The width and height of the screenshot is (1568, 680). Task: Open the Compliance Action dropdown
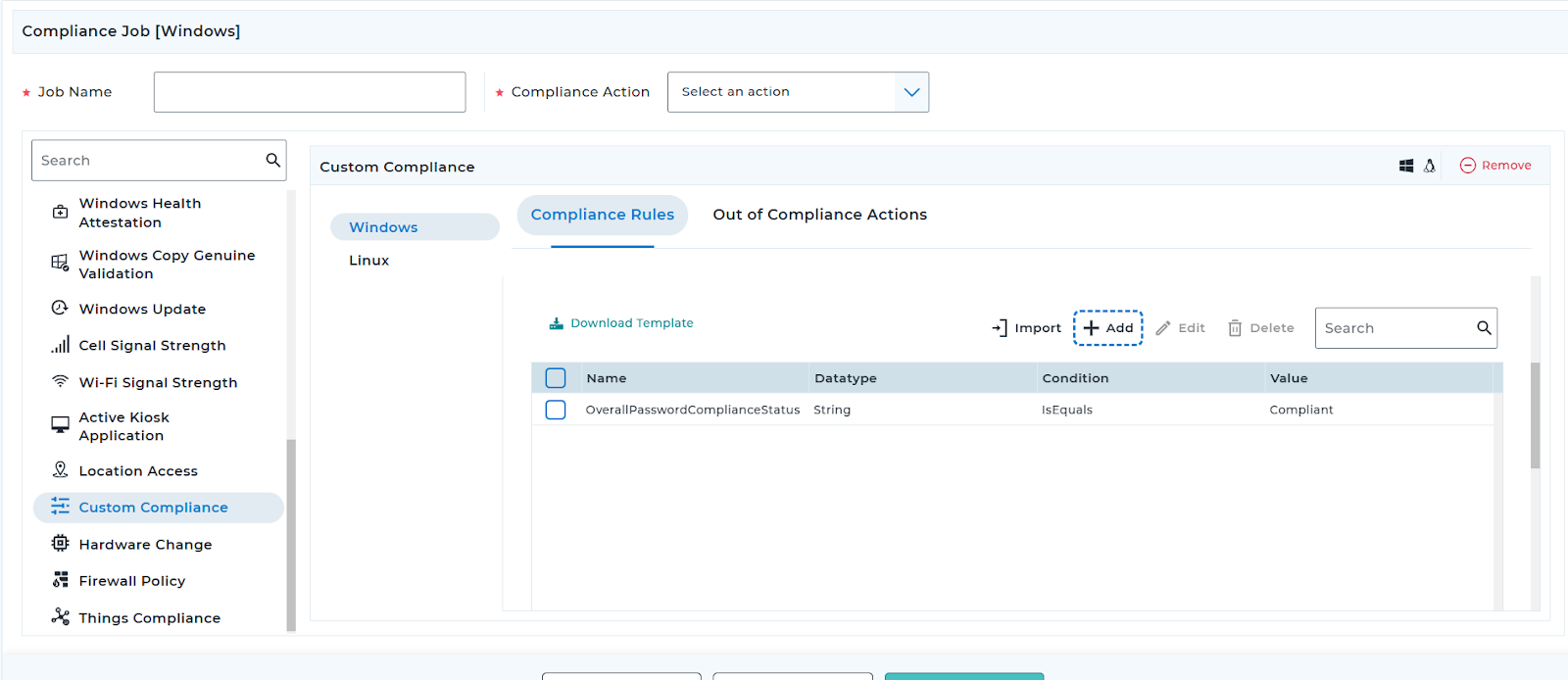[x=781, y=92]
